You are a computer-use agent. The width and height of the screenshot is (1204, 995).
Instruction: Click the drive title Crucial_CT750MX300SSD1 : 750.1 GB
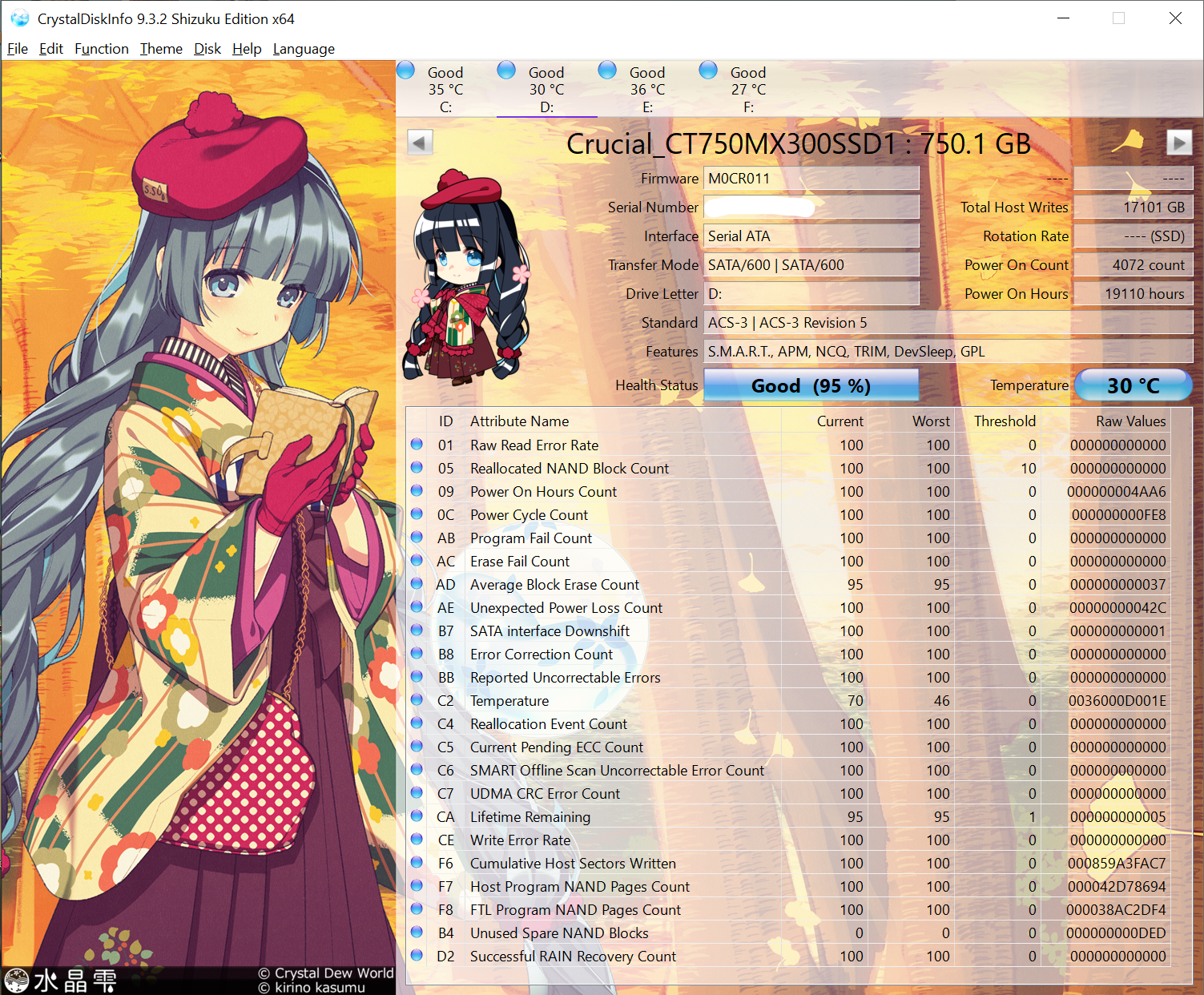798,143
